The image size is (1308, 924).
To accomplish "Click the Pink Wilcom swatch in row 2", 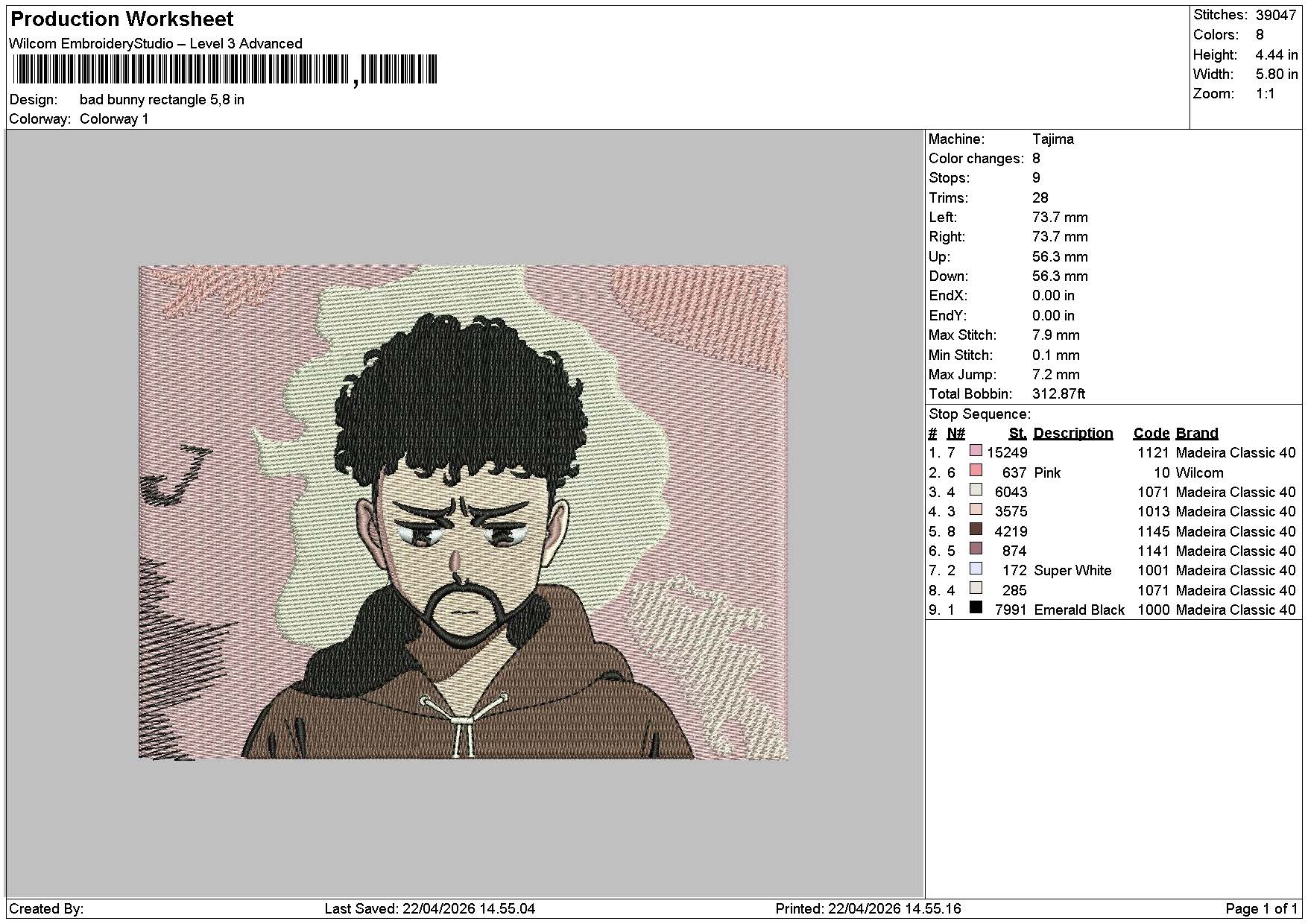I will [x=976, y=470].
